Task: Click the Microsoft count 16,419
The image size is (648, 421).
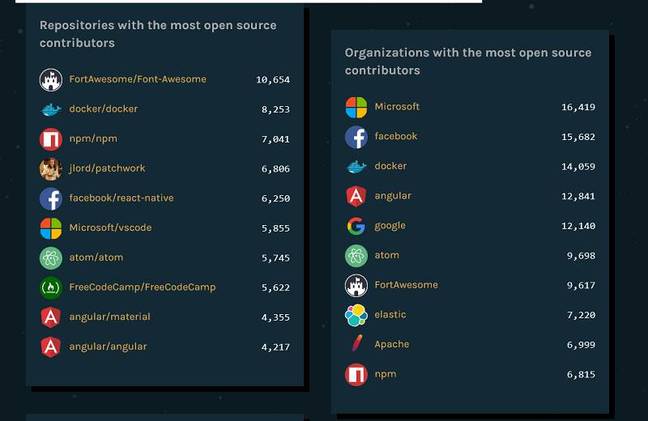Action: (x=578, y=107)
